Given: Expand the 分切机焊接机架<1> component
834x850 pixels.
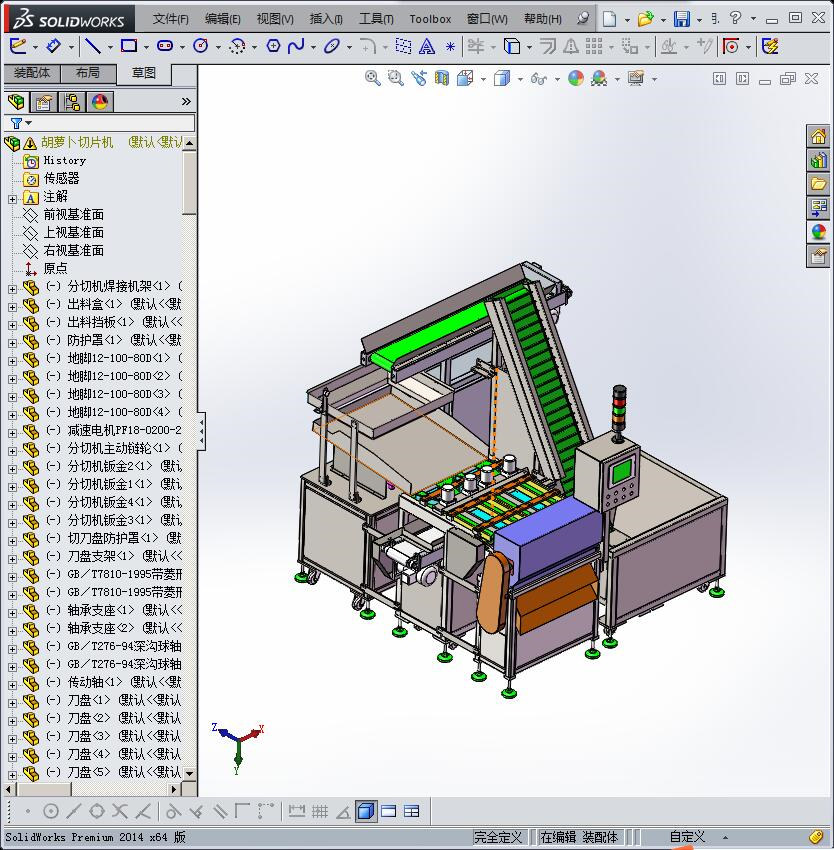Looking at the screenshot, I should 12,289.
